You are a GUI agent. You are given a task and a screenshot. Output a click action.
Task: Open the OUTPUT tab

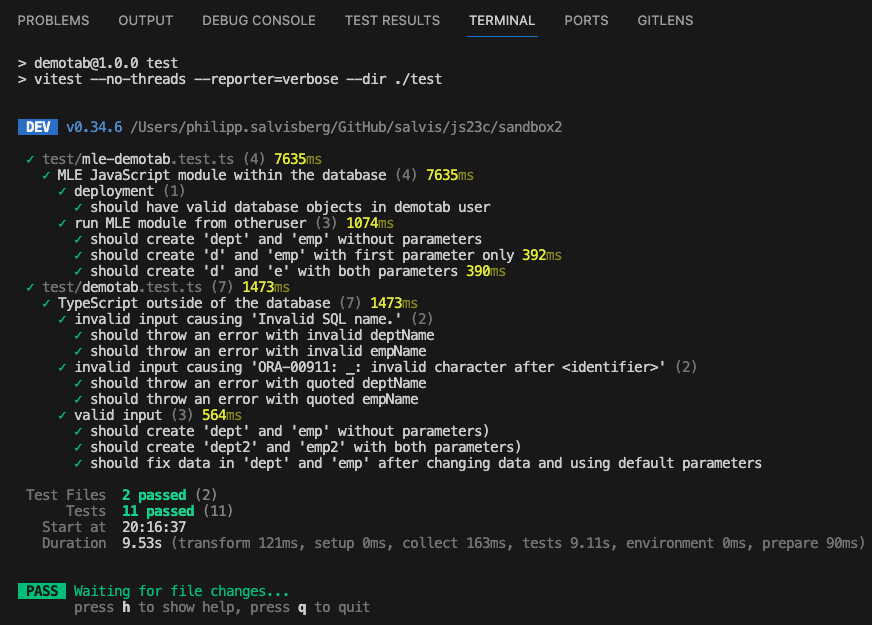pos(146,21)
